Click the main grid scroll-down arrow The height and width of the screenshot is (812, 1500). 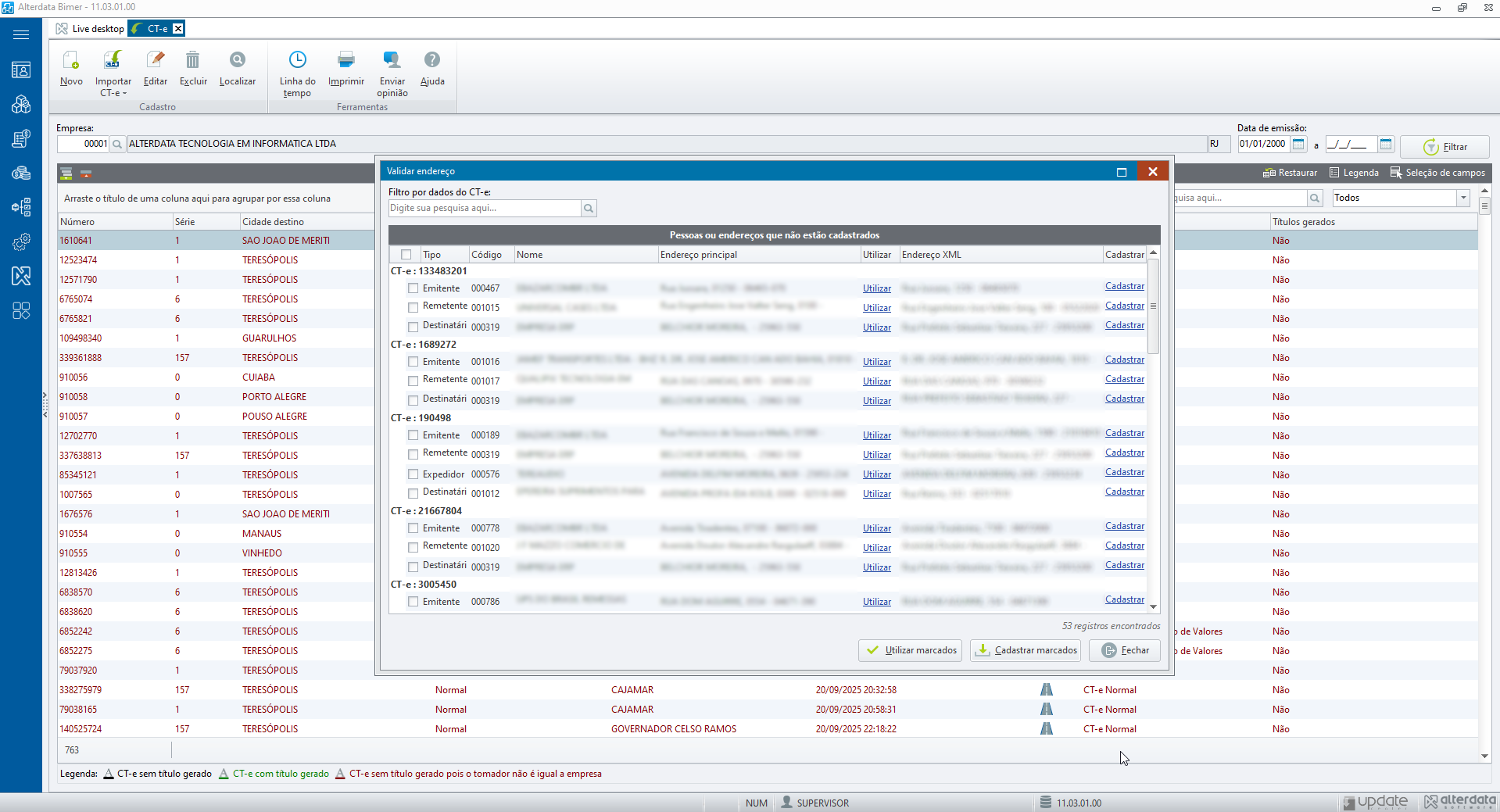click(x=1484, y=756)
